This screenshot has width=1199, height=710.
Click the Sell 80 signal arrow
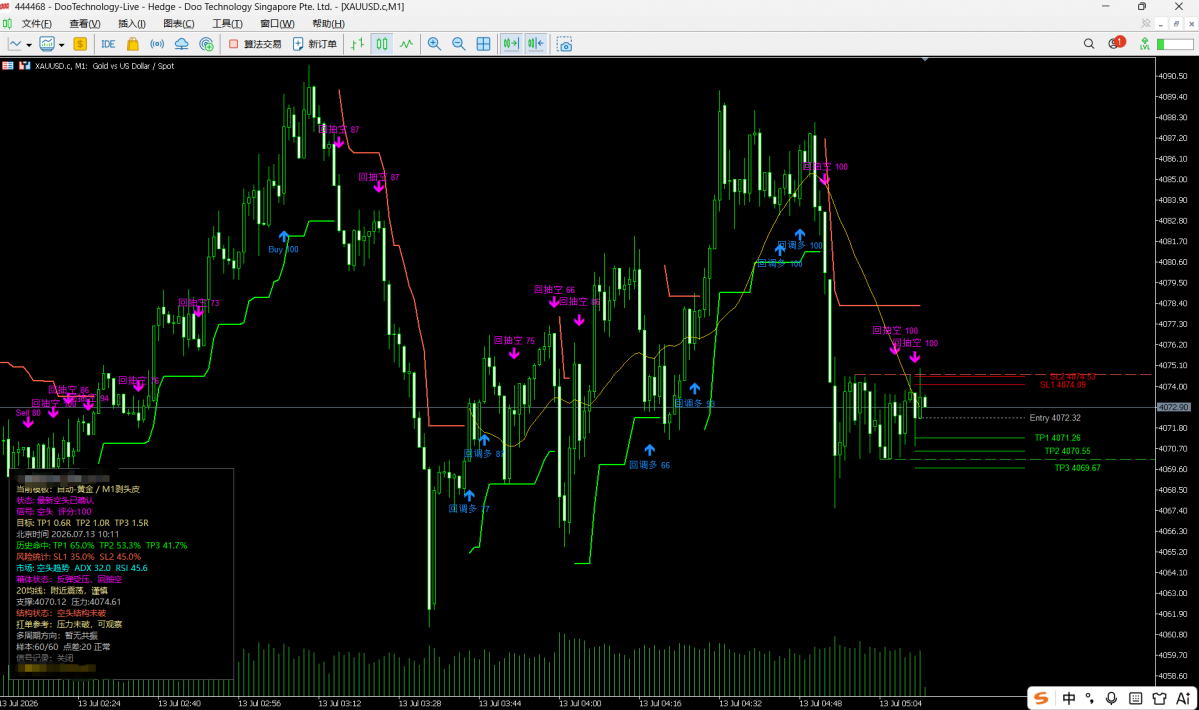28,423
